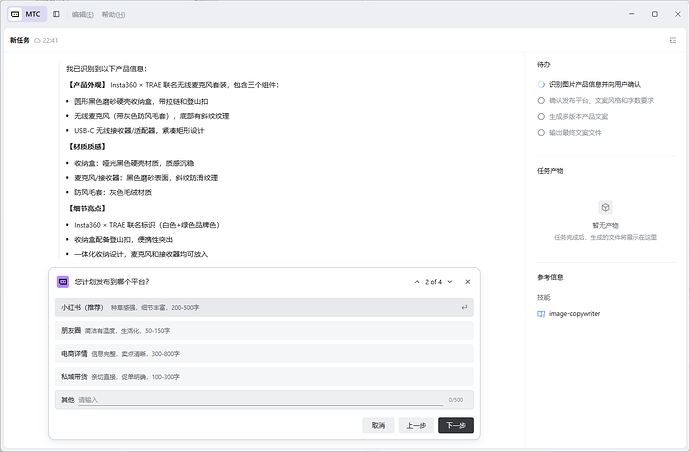Click the 技能 label
The width and height of the screenshot is (690, 452).
[x=543, y=298]
